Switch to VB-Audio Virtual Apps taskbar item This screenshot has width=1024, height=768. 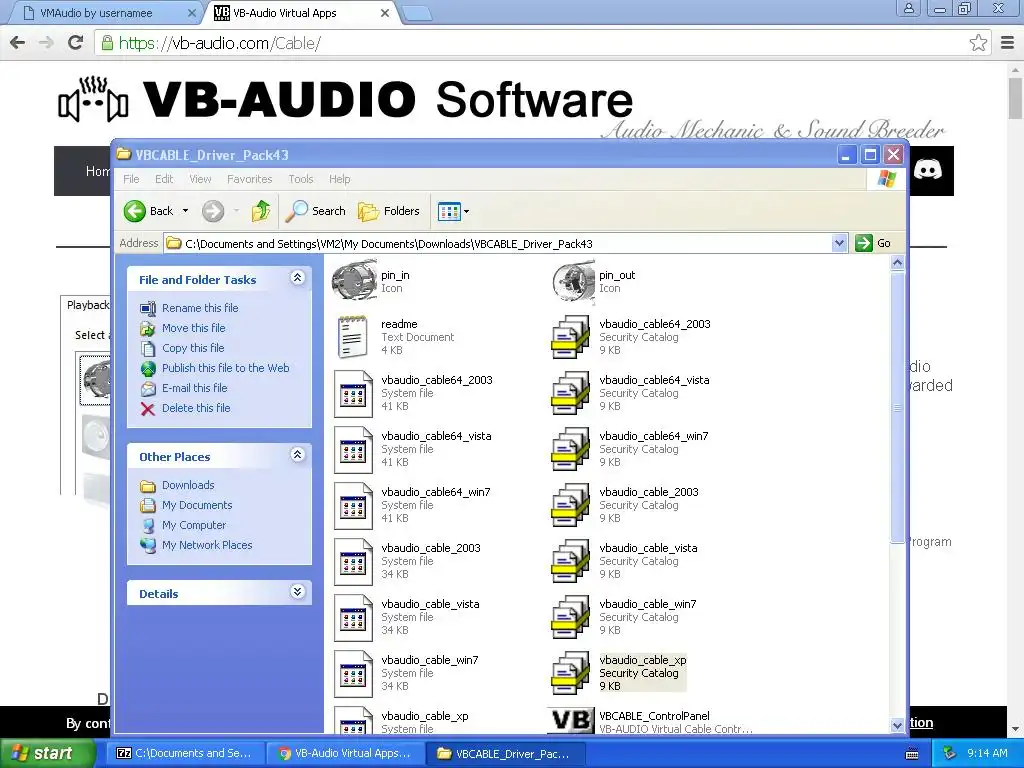pos(346,753)
